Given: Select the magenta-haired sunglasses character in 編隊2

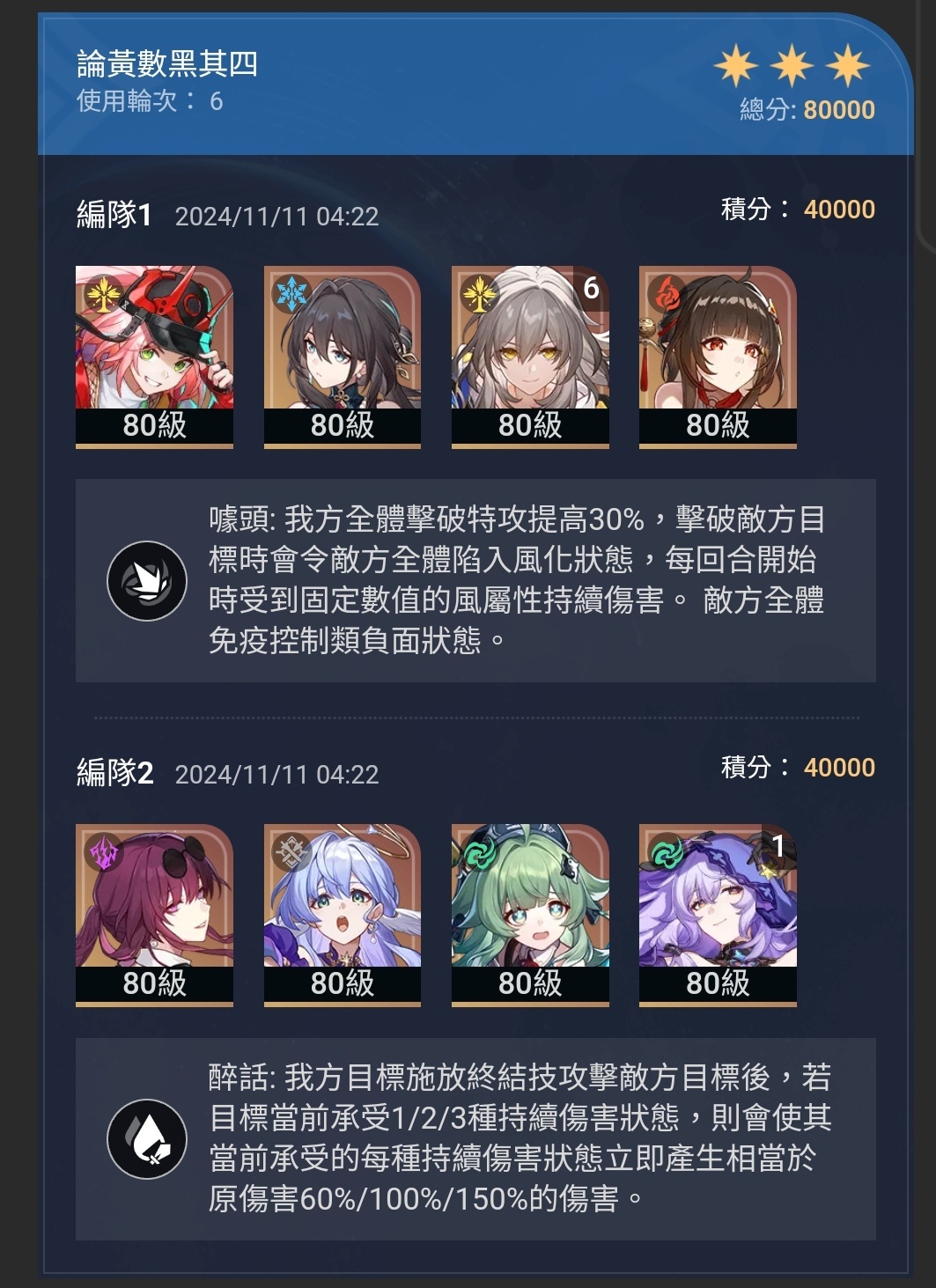Looking at the screenshot, I should coord(154,915).
